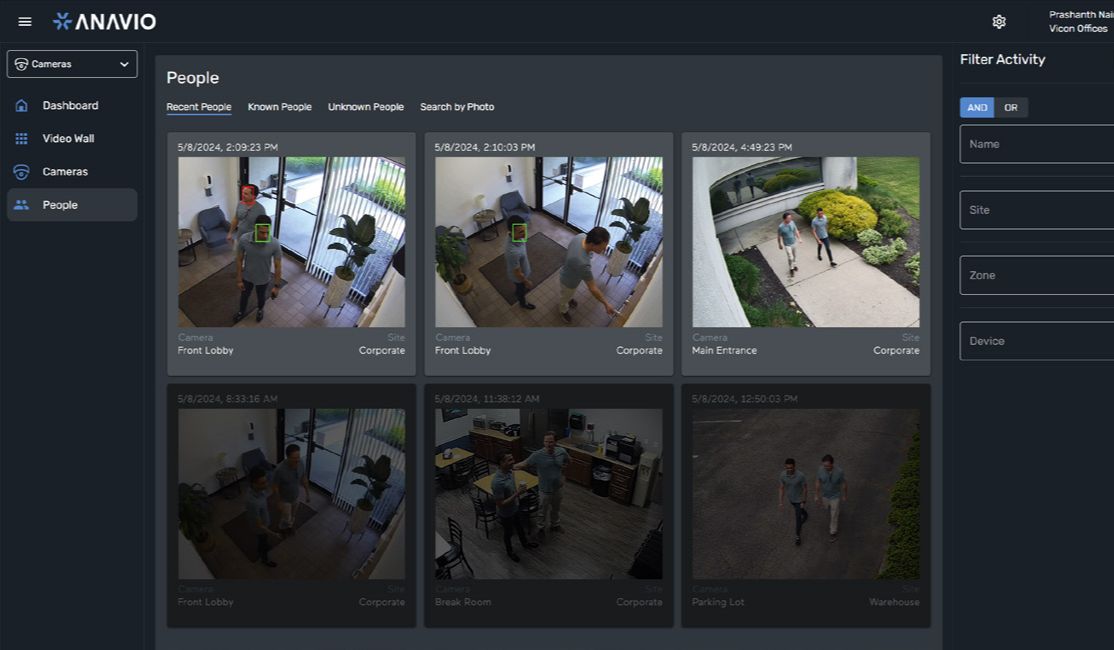Switch filter logic to OR
This screenshot has height=650, width=1114.
pyautogui.click(x=1011, y=108)
